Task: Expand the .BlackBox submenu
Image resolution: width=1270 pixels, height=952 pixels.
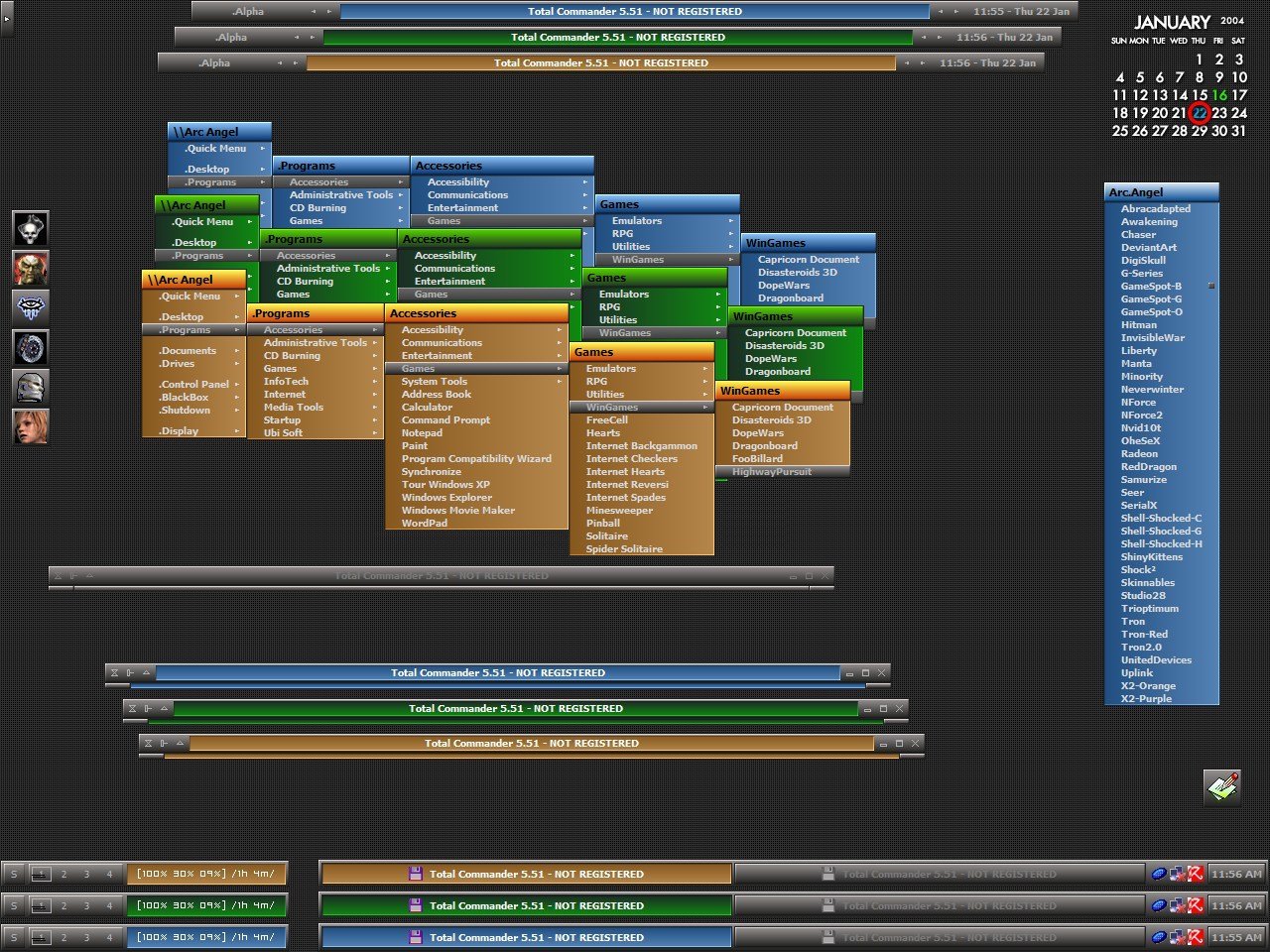Action: click(x=192, y=398)
